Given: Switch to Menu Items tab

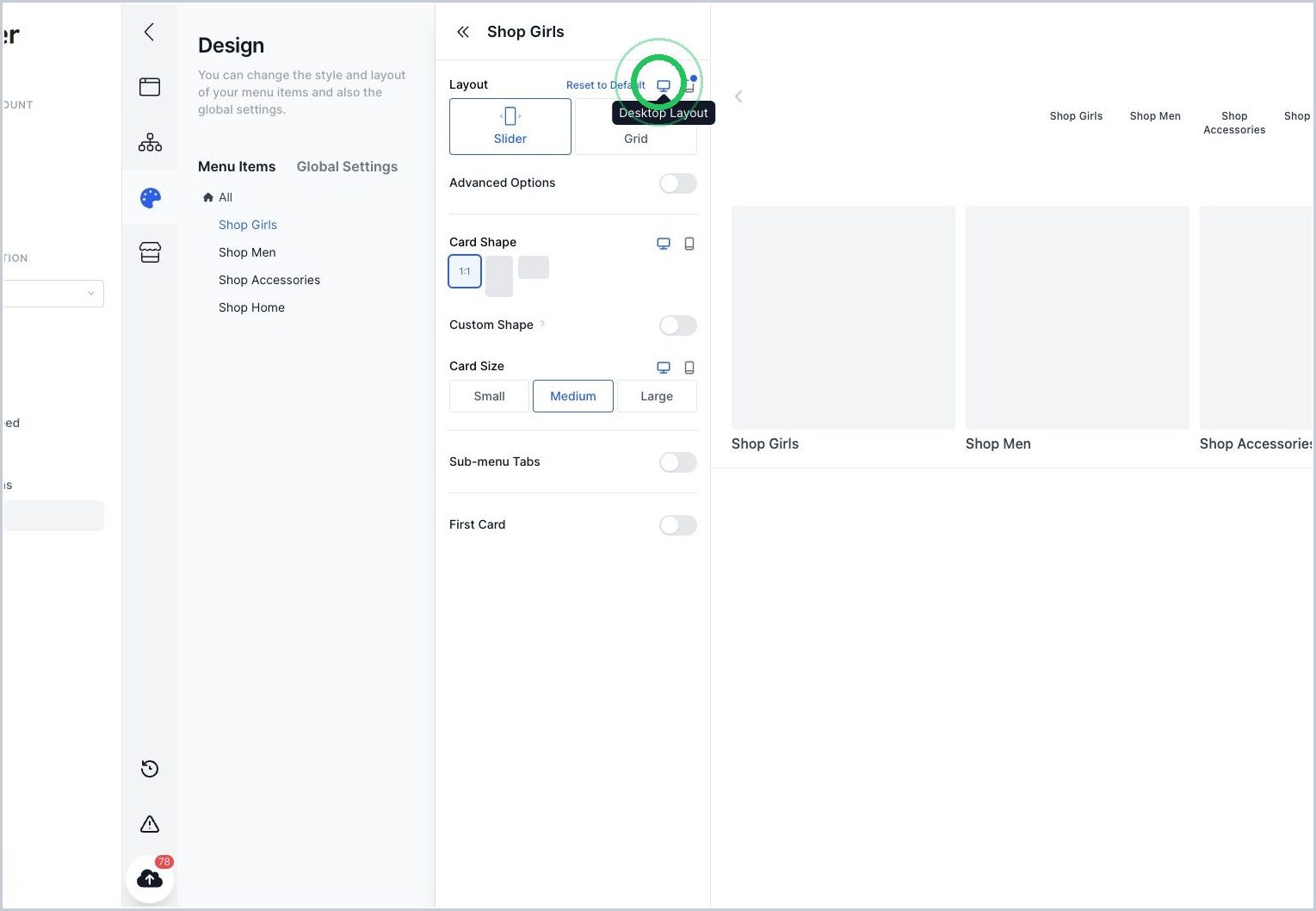Looking at the screenshot, I should 237,166.
